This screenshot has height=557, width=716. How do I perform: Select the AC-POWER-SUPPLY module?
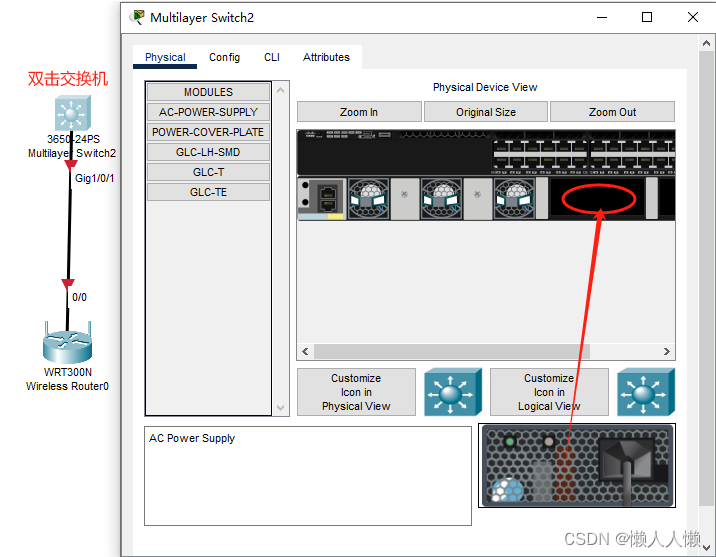[x=208, y=112]
